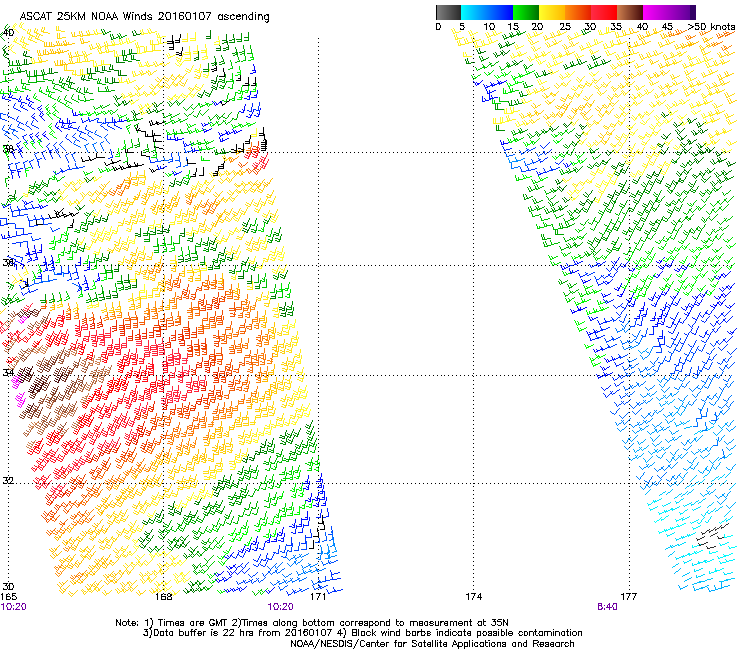740x650 pixels.
Task: Click the latitude label 34
Action: pos(8,373)
